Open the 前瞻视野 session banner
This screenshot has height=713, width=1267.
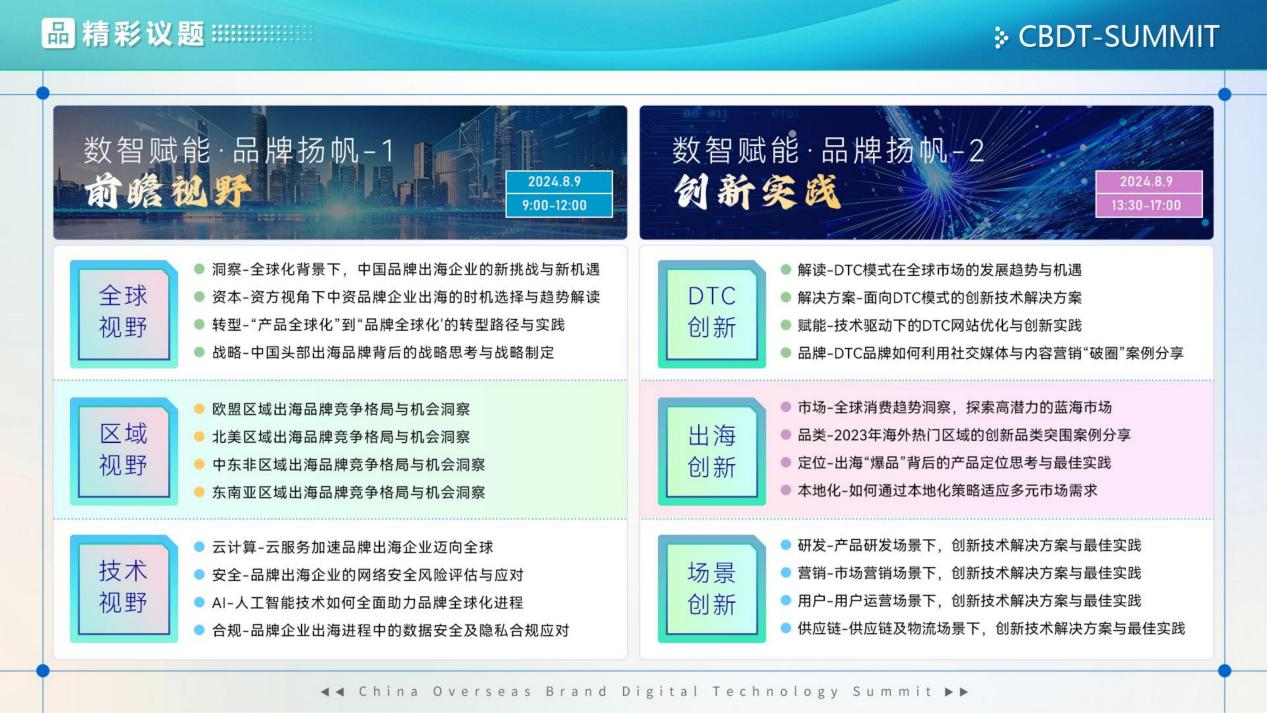click(x=340, y=172)
